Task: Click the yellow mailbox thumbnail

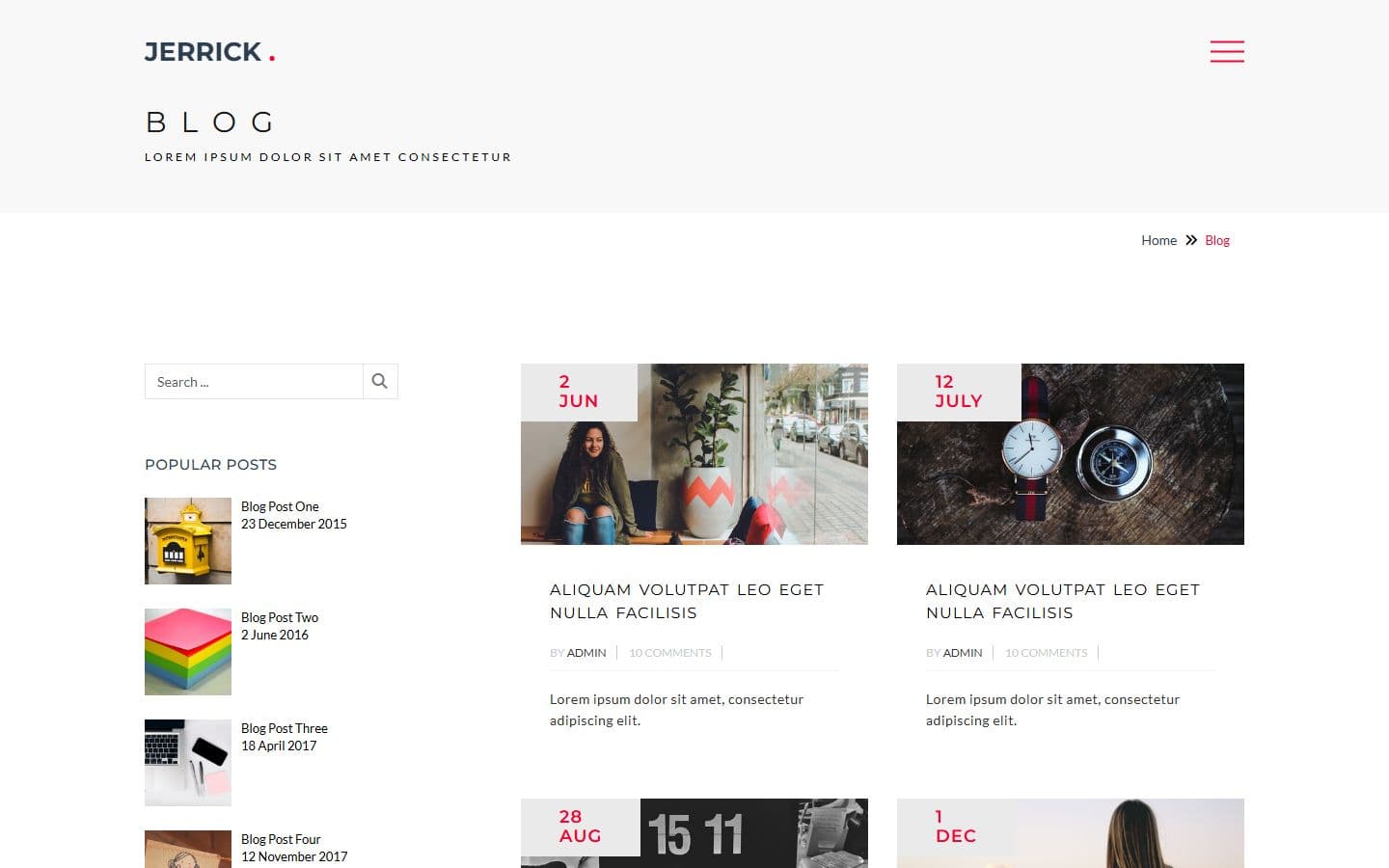Action: [x=188, y=541]
